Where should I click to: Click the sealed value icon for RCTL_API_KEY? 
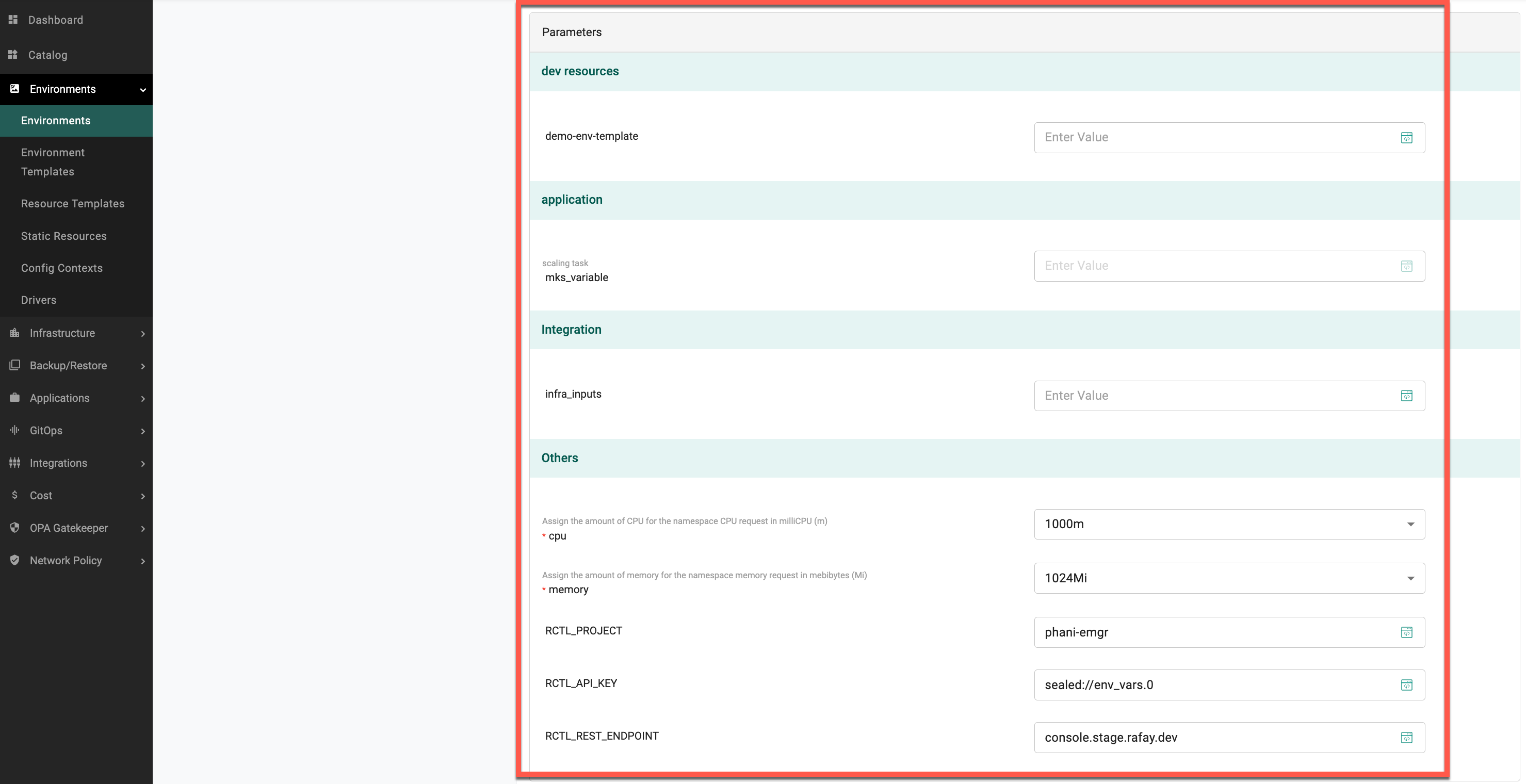pos(1407,685)
